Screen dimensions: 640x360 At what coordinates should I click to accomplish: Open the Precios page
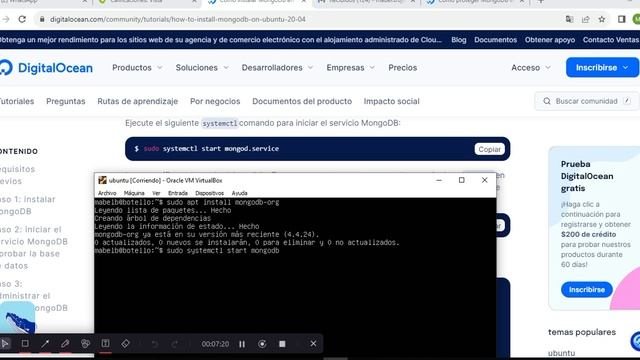point(402,68)
